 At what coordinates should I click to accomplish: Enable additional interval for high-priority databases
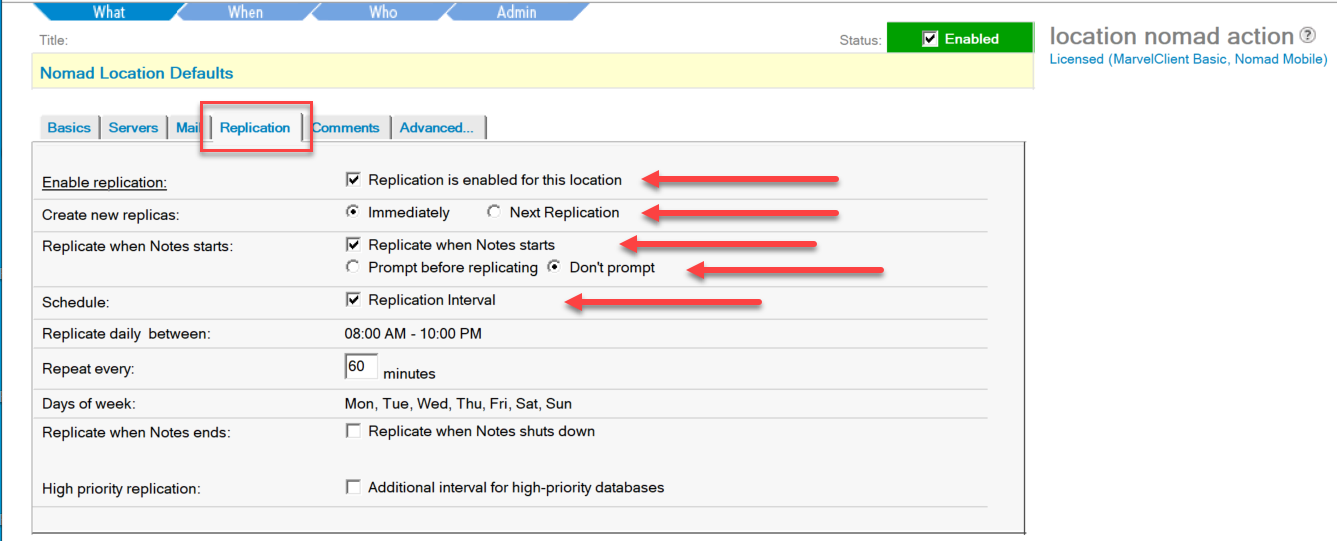click(x=353, y=487)
